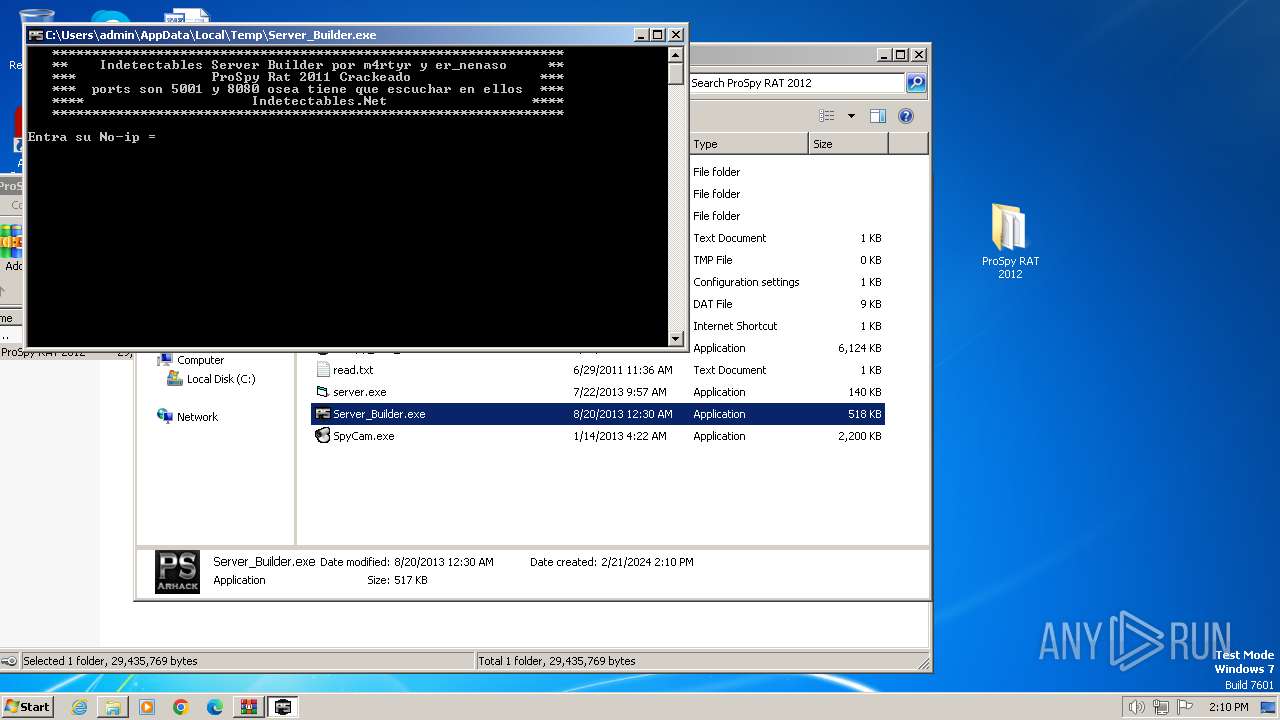Click the DAT File type cell
This screenshot has height=720, width=1280.
pos(713,304)
